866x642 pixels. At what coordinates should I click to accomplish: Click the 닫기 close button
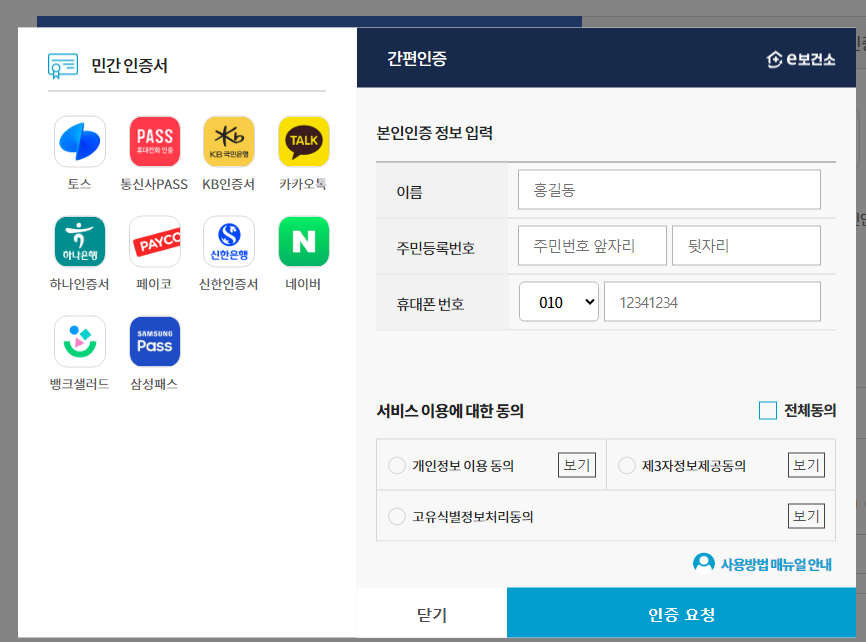[432, 614]
